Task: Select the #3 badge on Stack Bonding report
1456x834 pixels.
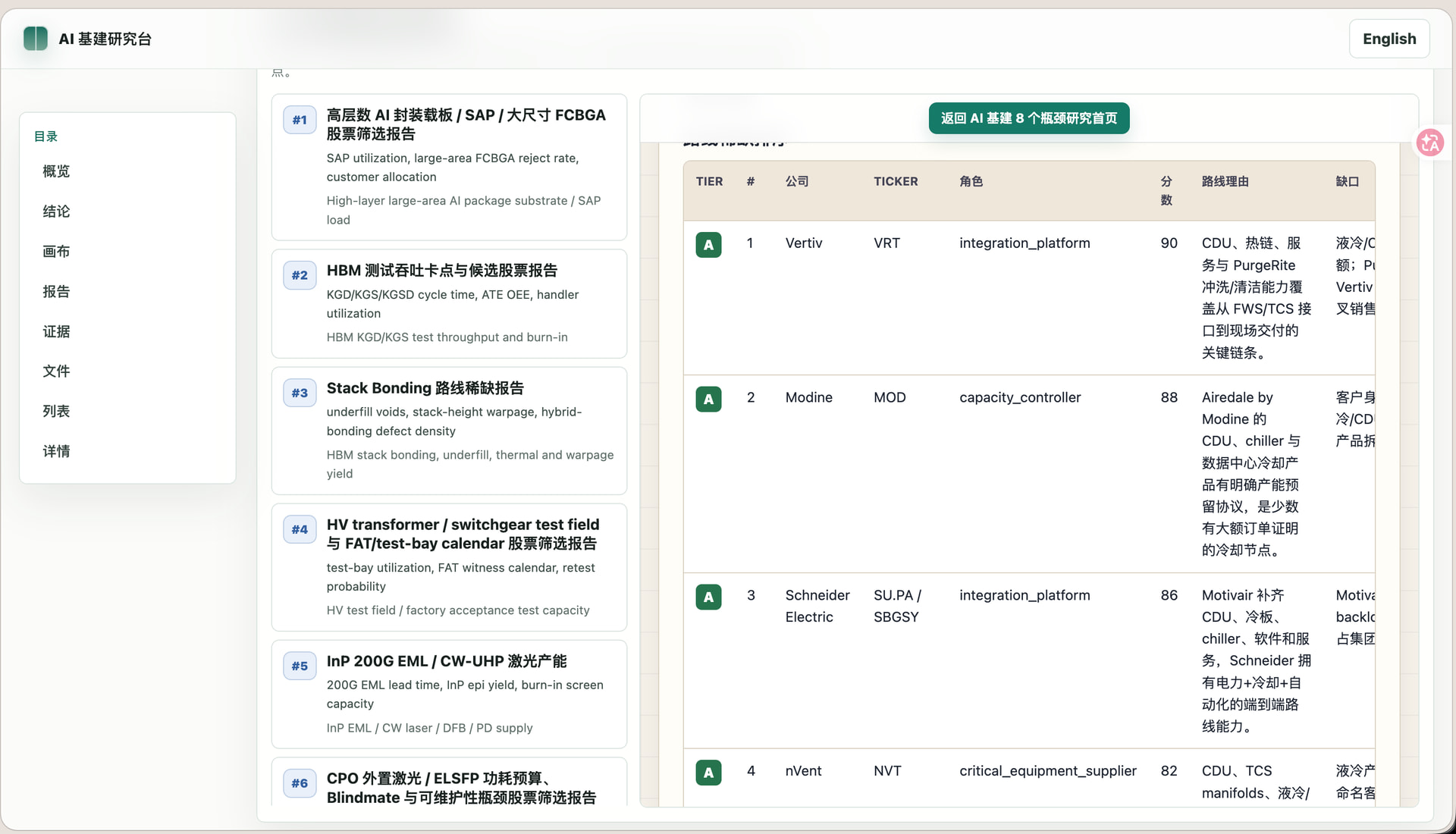Action: (x=300, y=393)
